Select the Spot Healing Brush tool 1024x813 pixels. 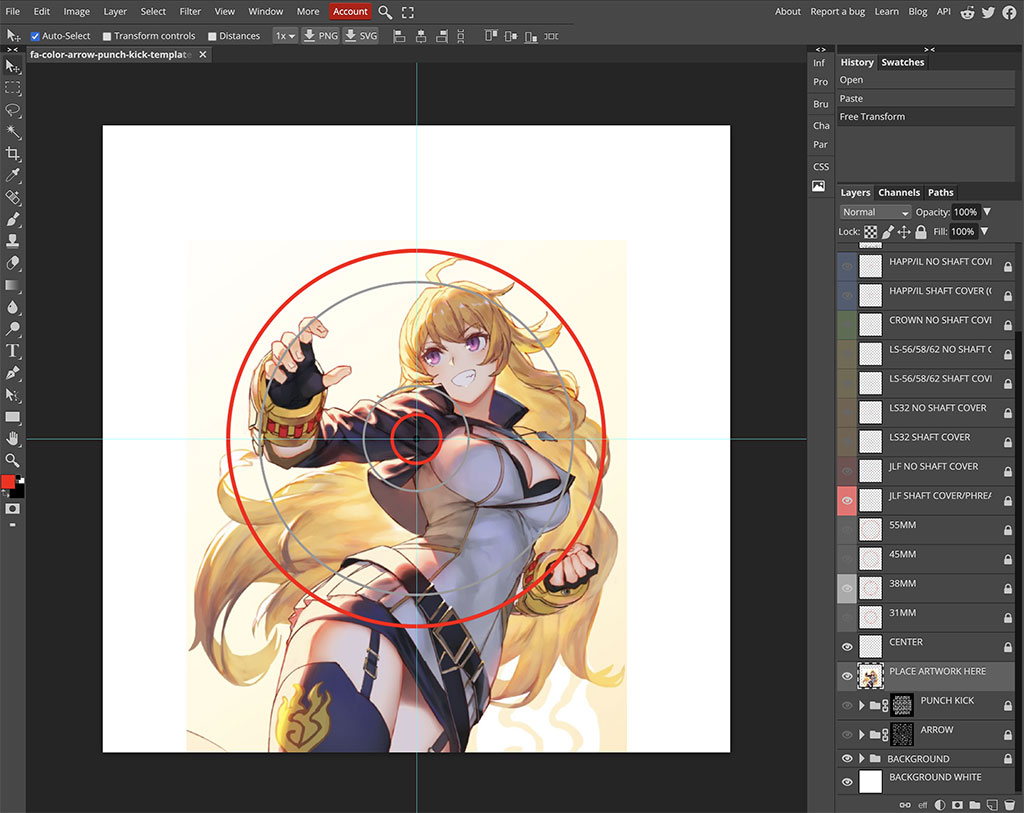[x=12, y=197]
